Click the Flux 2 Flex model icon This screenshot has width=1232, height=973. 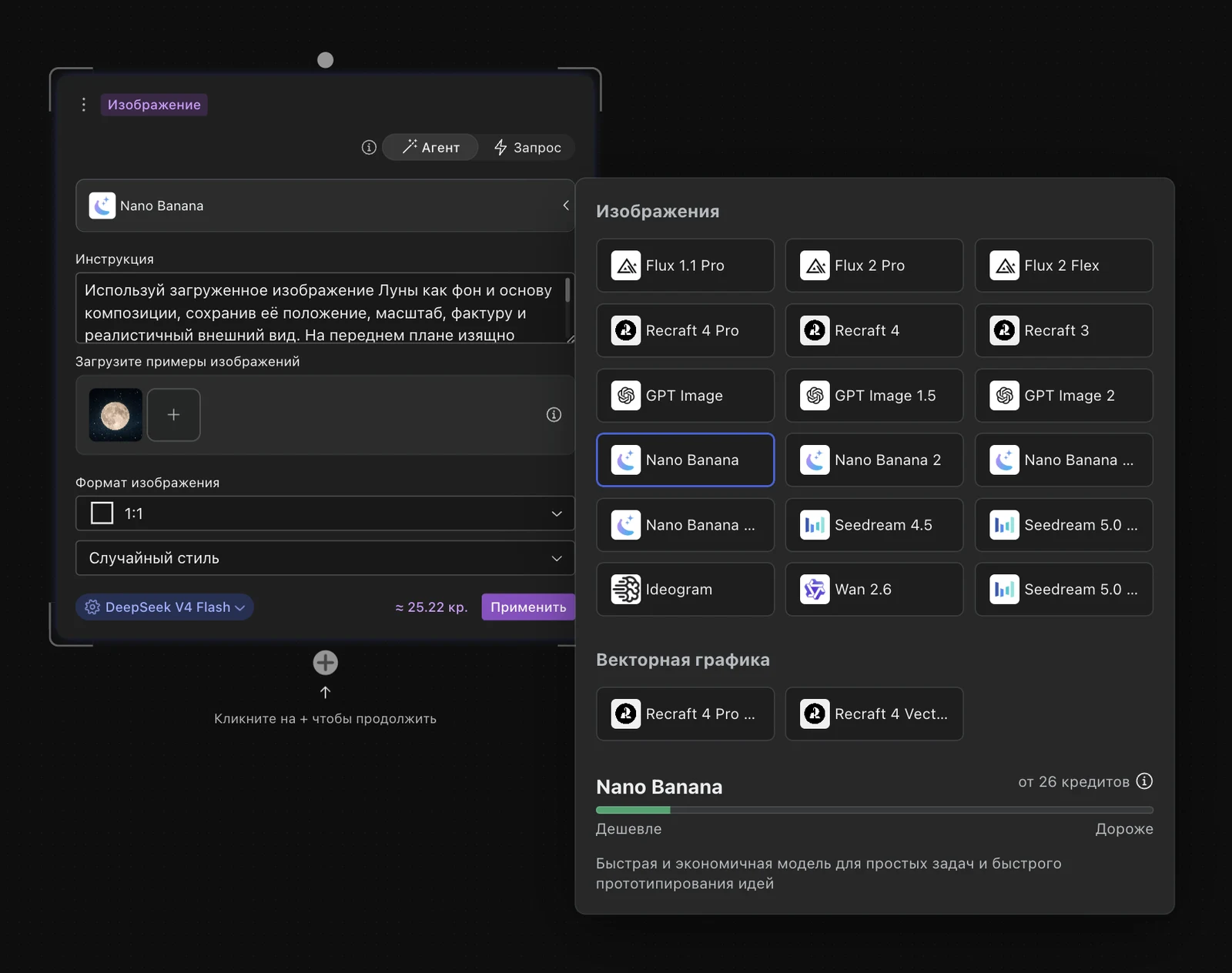[1004, 266]
